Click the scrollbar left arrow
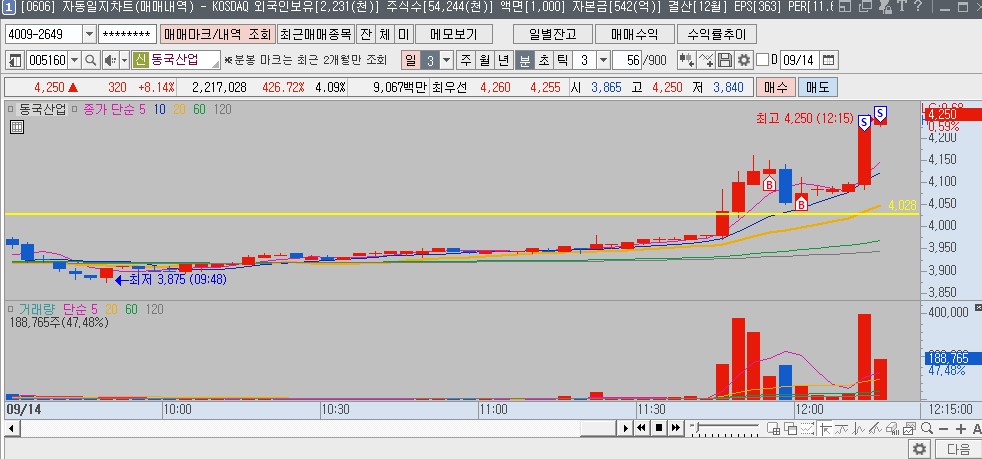982x459 pixels. [x=11, y=428]
